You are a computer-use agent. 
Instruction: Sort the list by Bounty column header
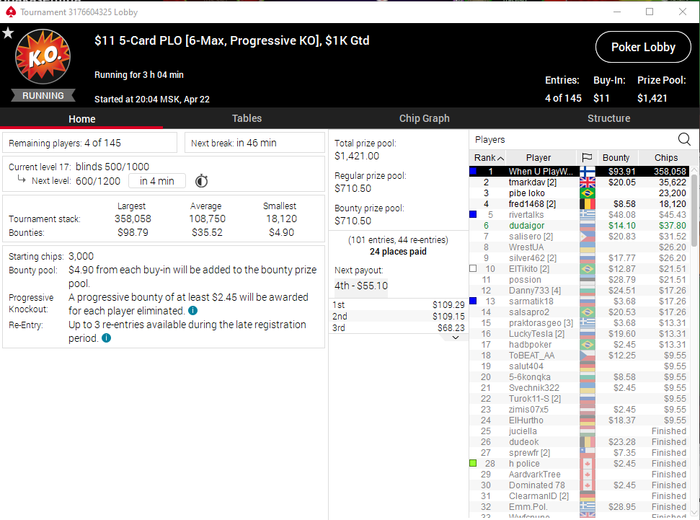(616, 158)
